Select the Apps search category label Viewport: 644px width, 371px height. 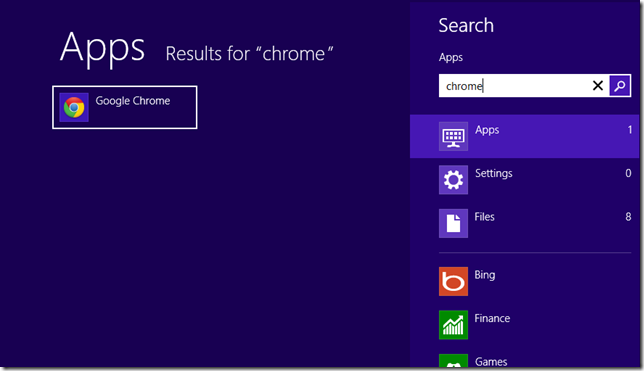(487, 130)
